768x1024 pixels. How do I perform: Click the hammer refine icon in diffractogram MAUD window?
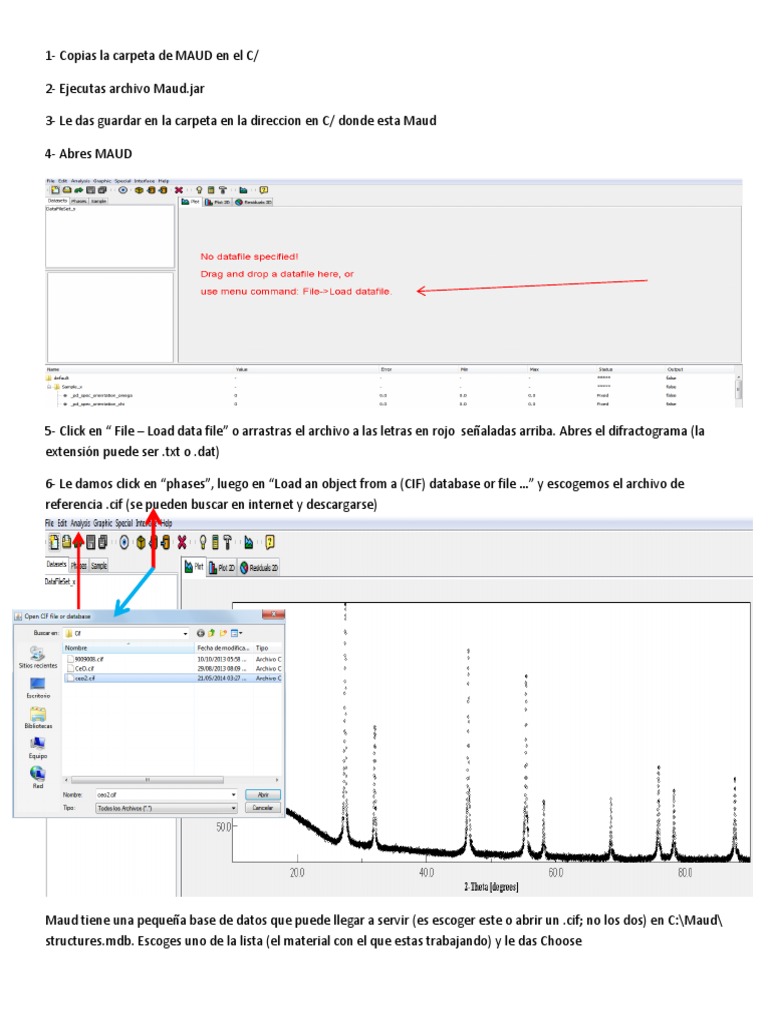click(227, 542)
